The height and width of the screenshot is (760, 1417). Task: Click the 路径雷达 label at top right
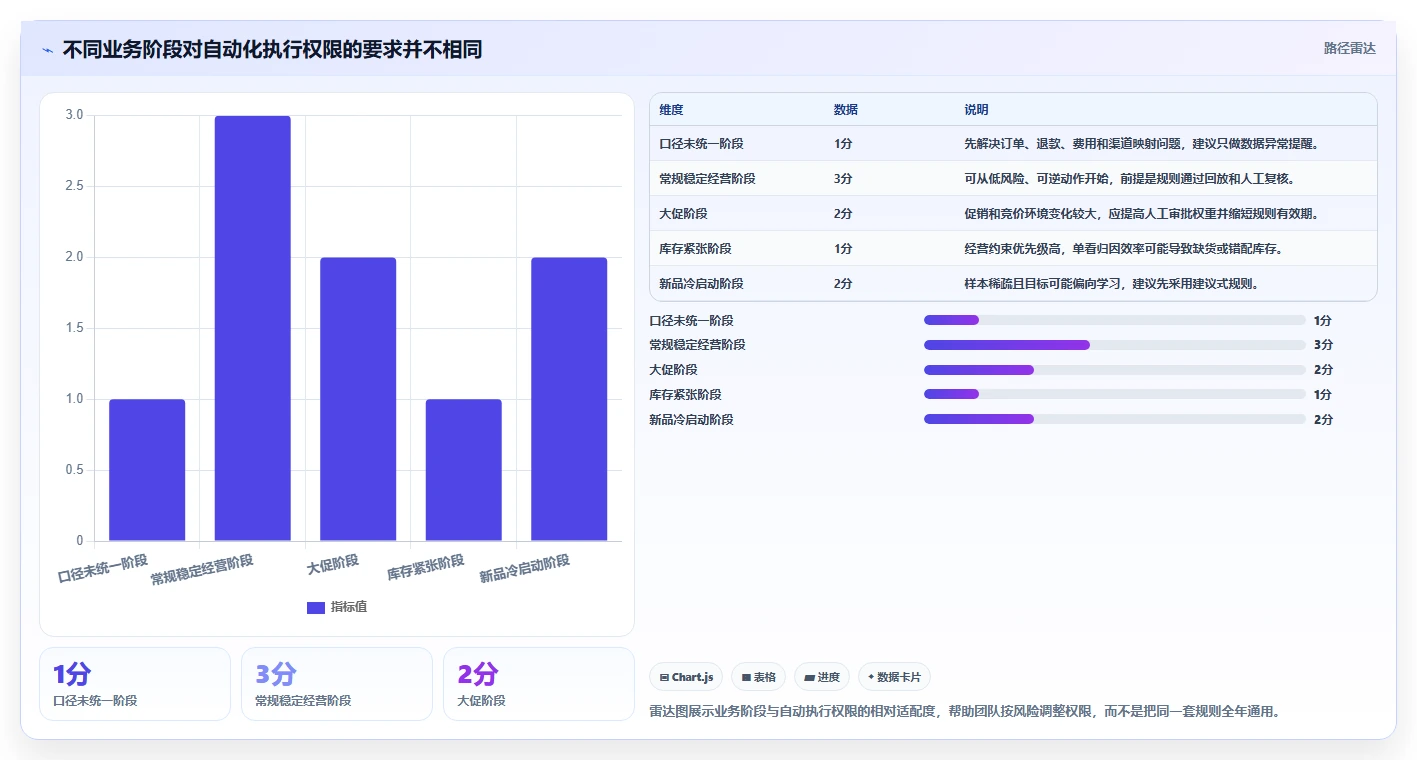pyautogui.click(x=1349, y=48)
